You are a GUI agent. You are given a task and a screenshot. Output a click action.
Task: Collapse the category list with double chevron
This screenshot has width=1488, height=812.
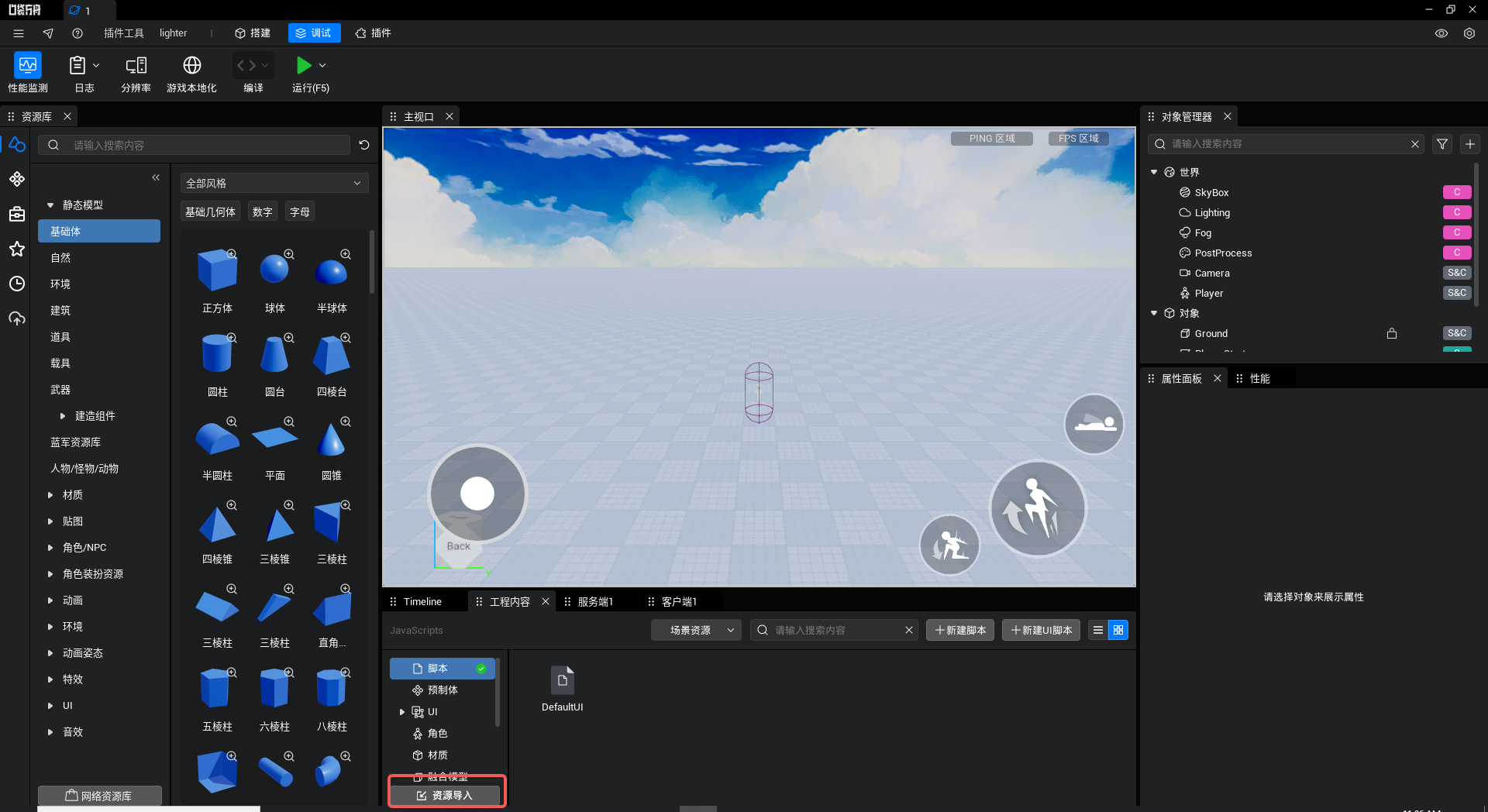pos(156,177)
